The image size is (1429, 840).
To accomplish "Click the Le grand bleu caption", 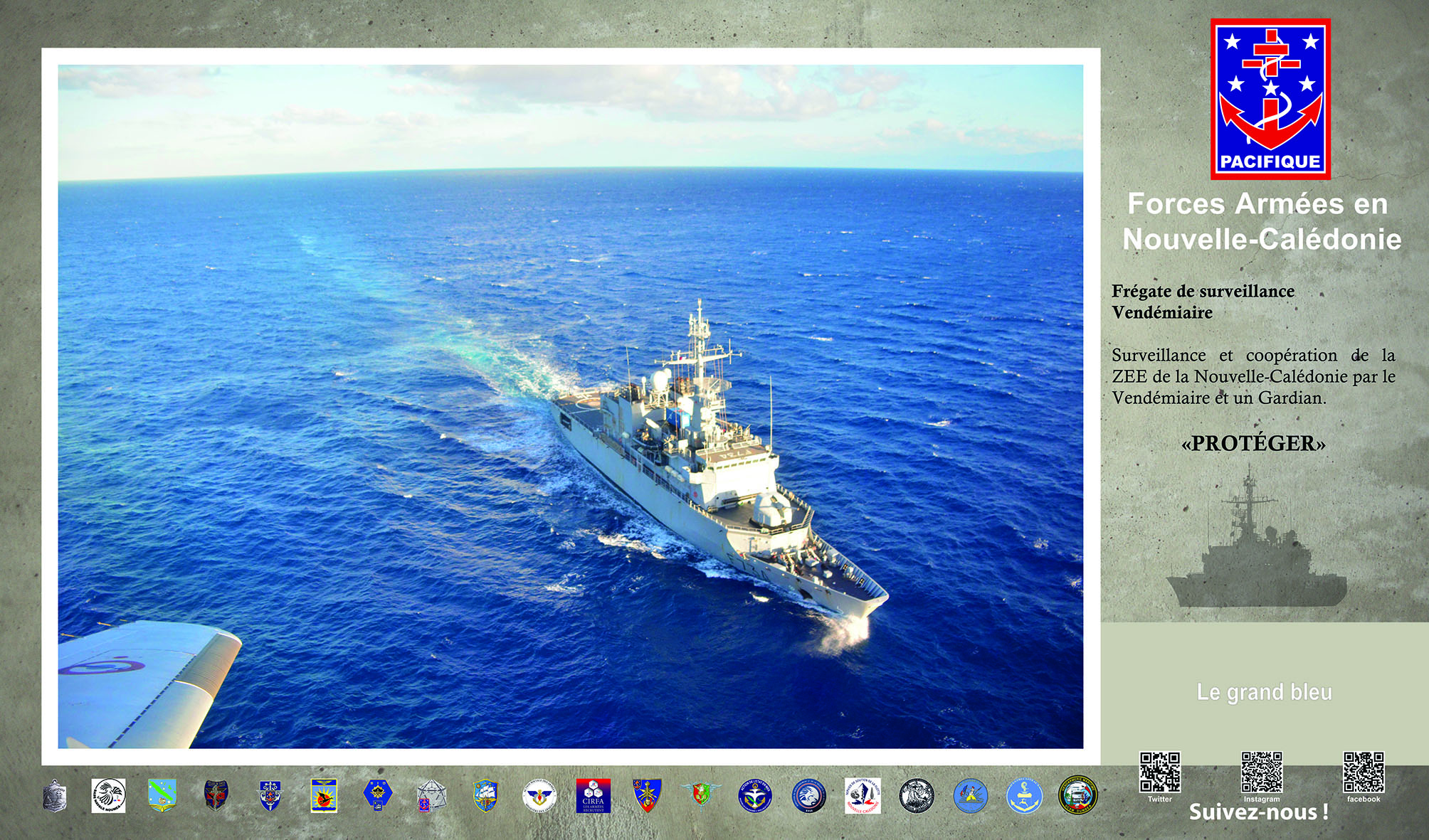I will click(x=1264, y=692).
